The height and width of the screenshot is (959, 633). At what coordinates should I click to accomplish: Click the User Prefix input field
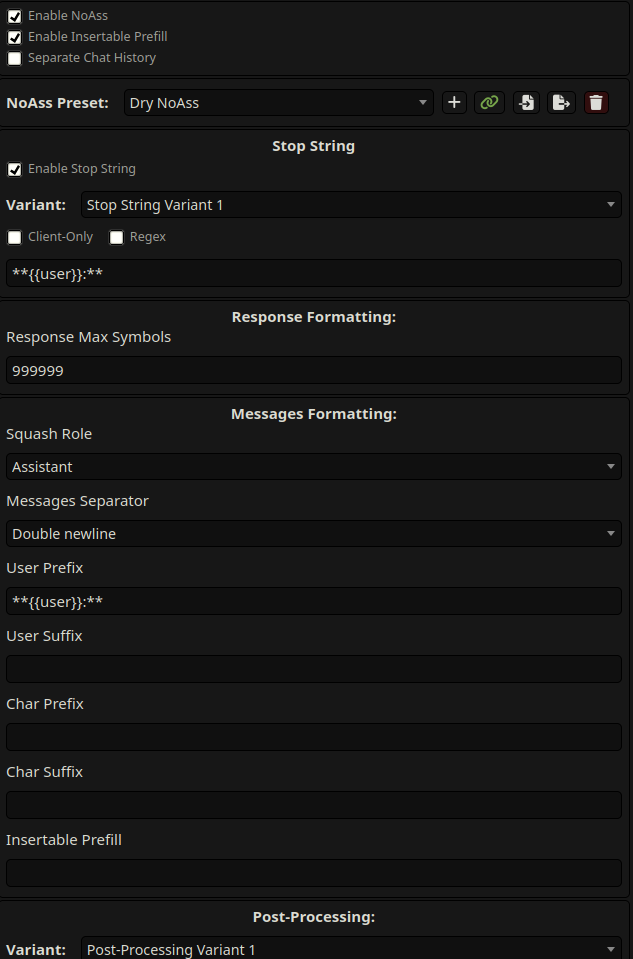pyautogui.click(x=314, y=601)
